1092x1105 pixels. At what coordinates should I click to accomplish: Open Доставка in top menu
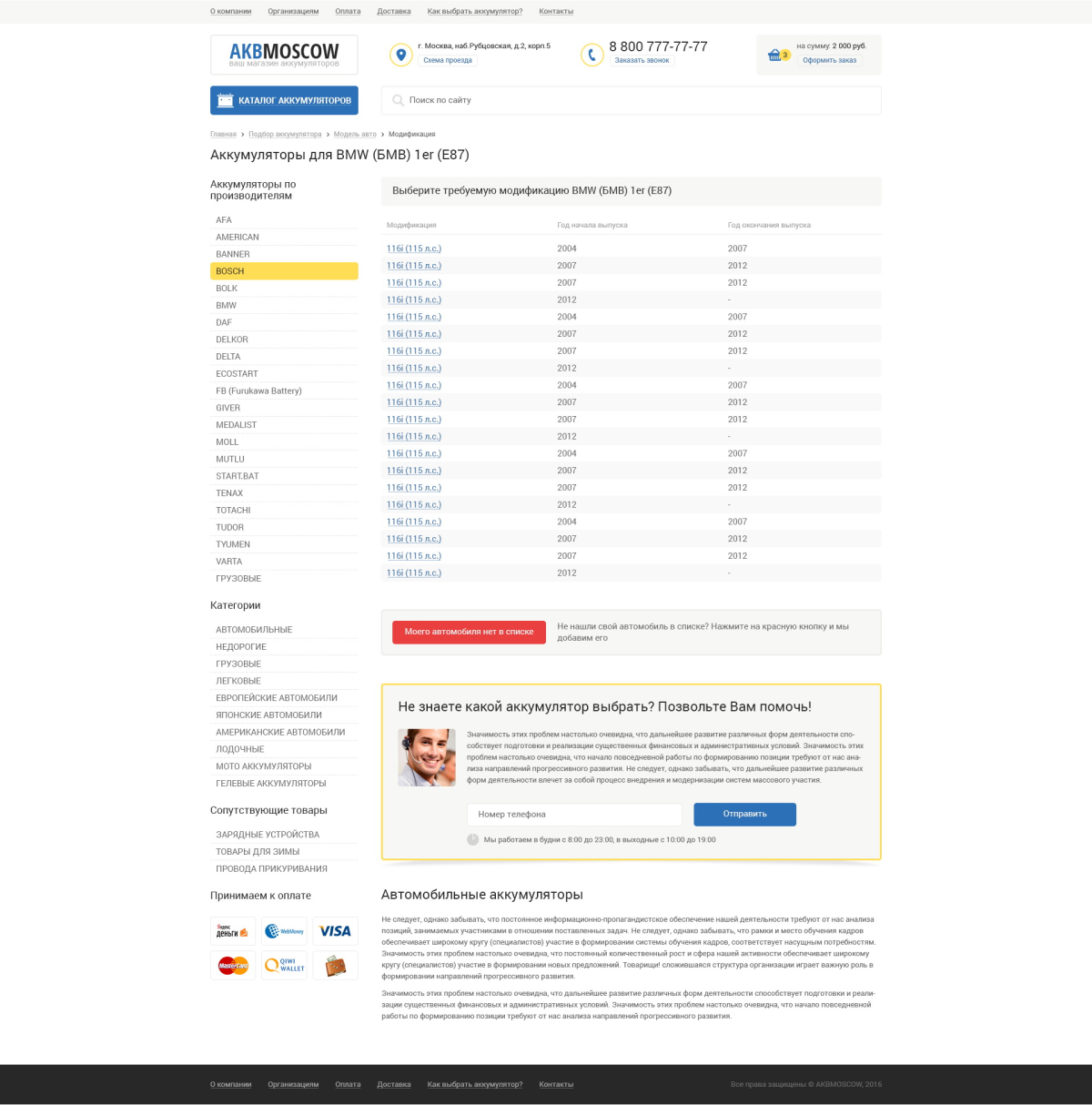coord(394,11)
